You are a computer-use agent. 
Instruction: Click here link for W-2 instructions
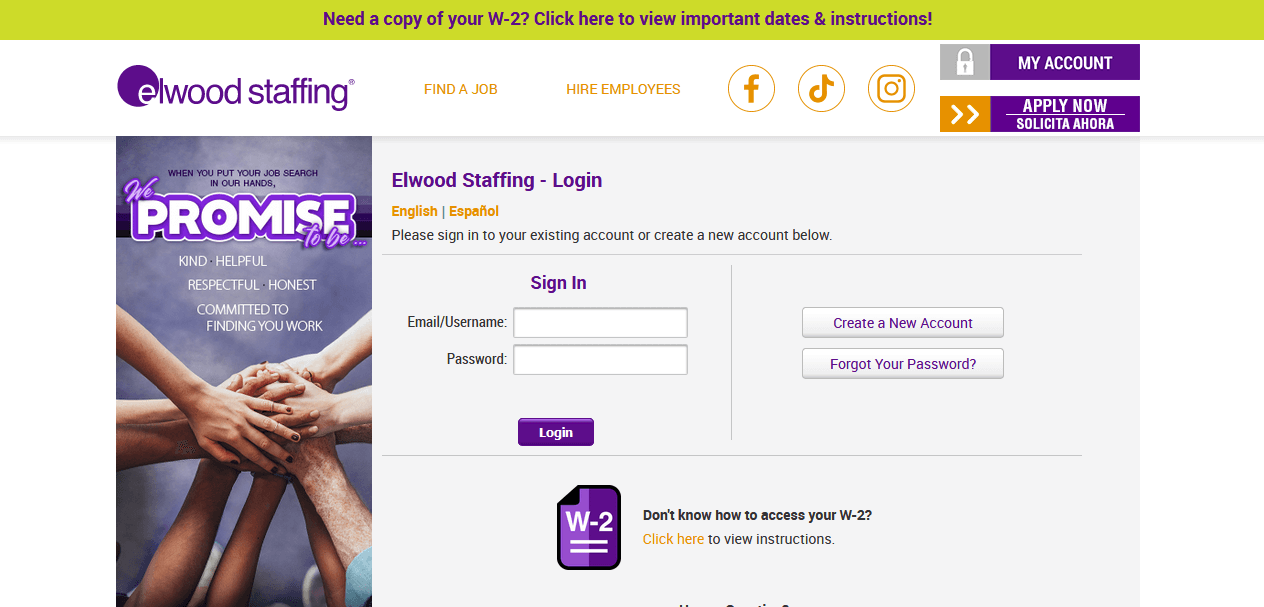[x=673, y=539]
